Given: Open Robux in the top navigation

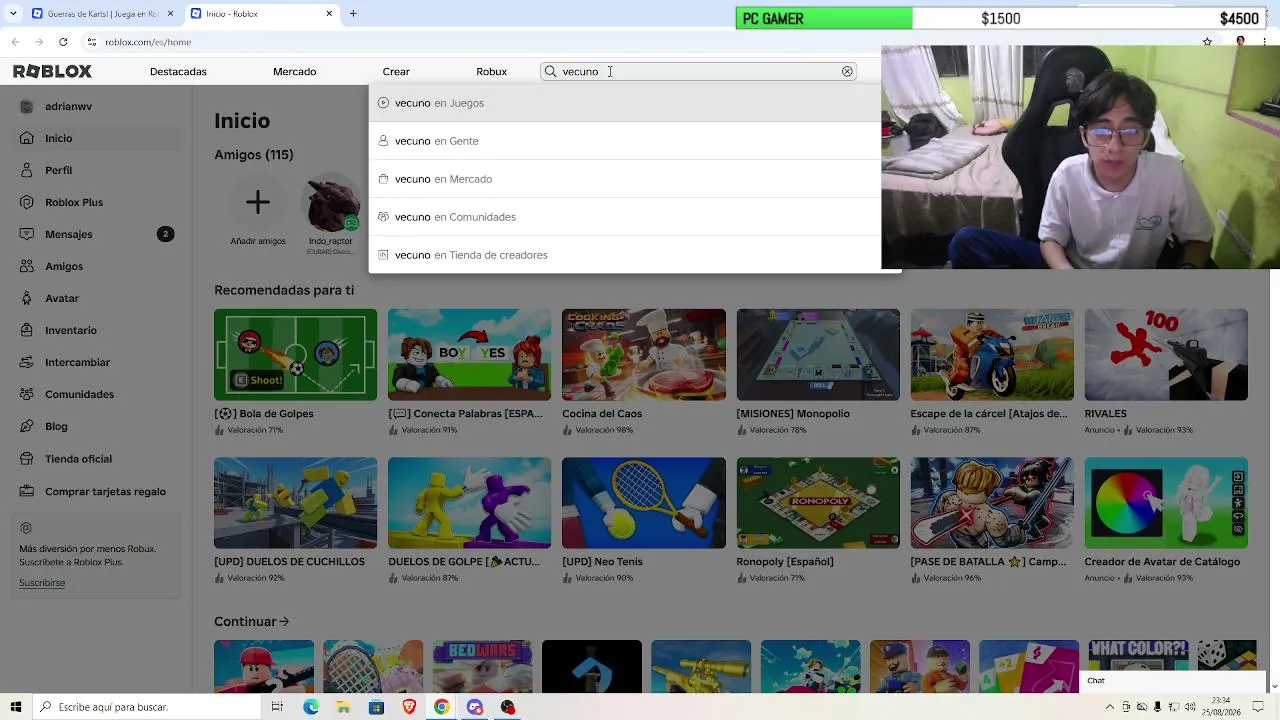Looking at the screenshot, I should (x=491, y=72).
